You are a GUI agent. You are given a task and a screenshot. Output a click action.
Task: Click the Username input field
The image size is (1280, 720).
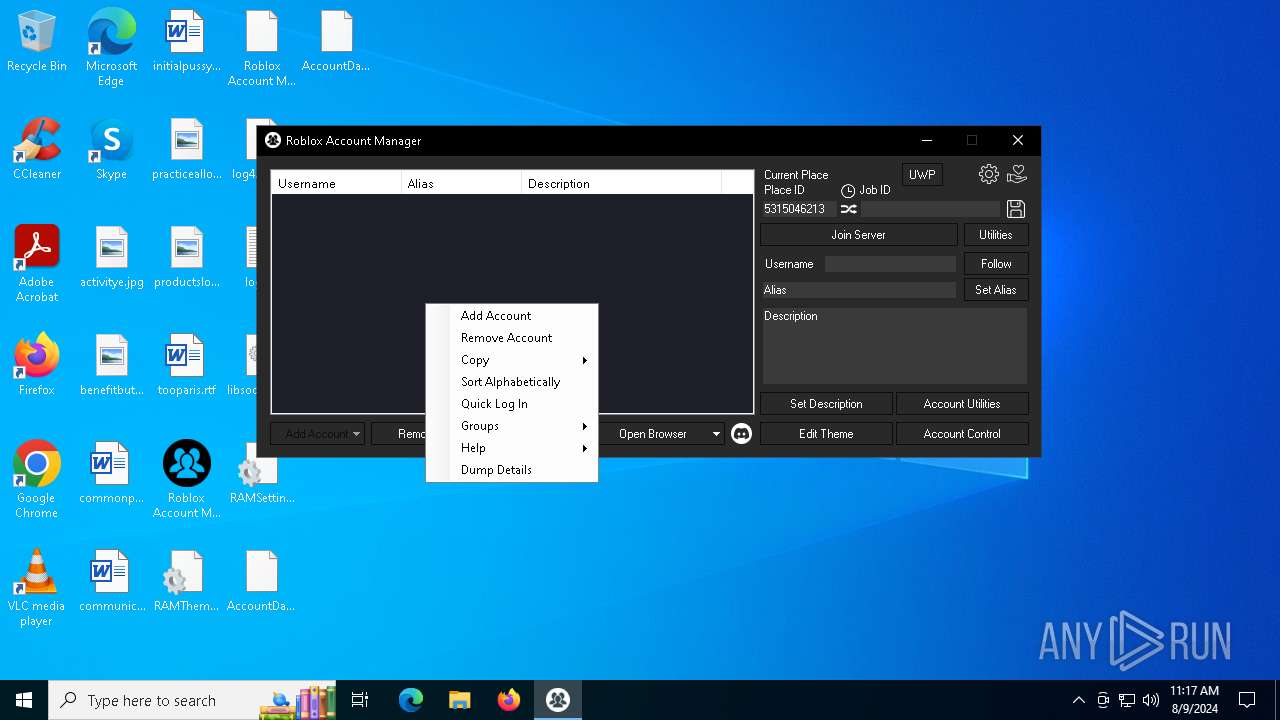pos(890,264)
